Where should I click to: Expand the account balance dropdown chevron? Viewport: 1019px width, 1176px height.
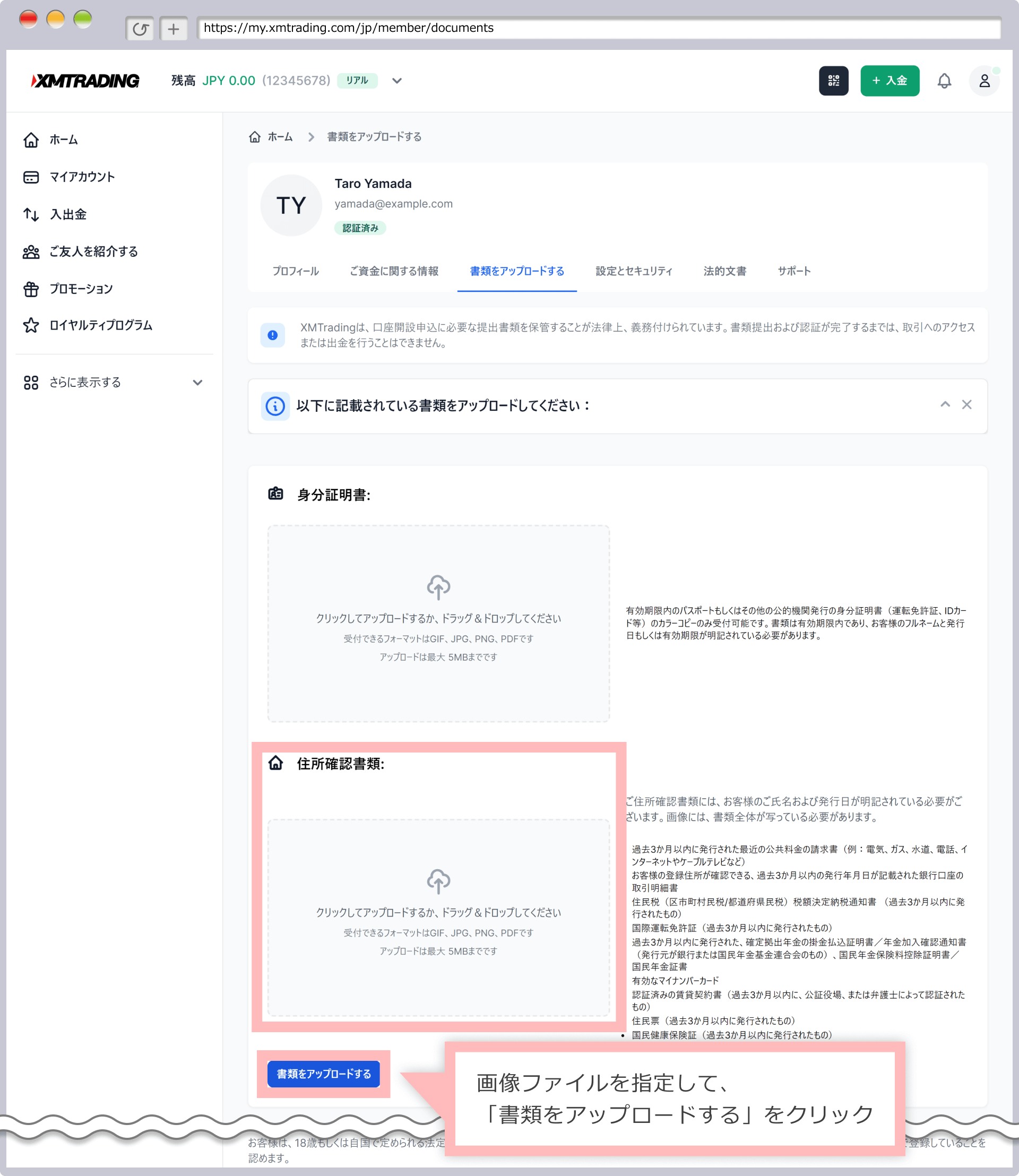[397, 81]
